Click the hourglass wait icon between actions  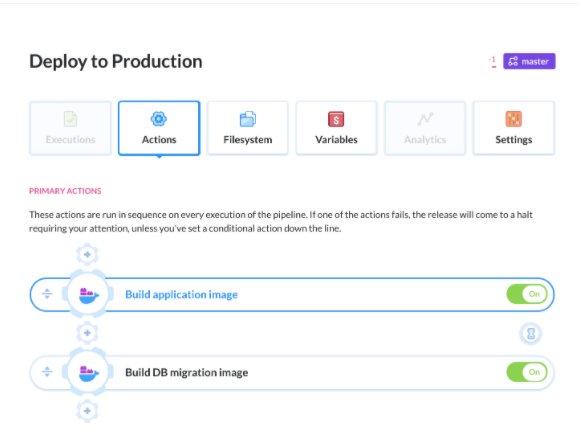531,333
